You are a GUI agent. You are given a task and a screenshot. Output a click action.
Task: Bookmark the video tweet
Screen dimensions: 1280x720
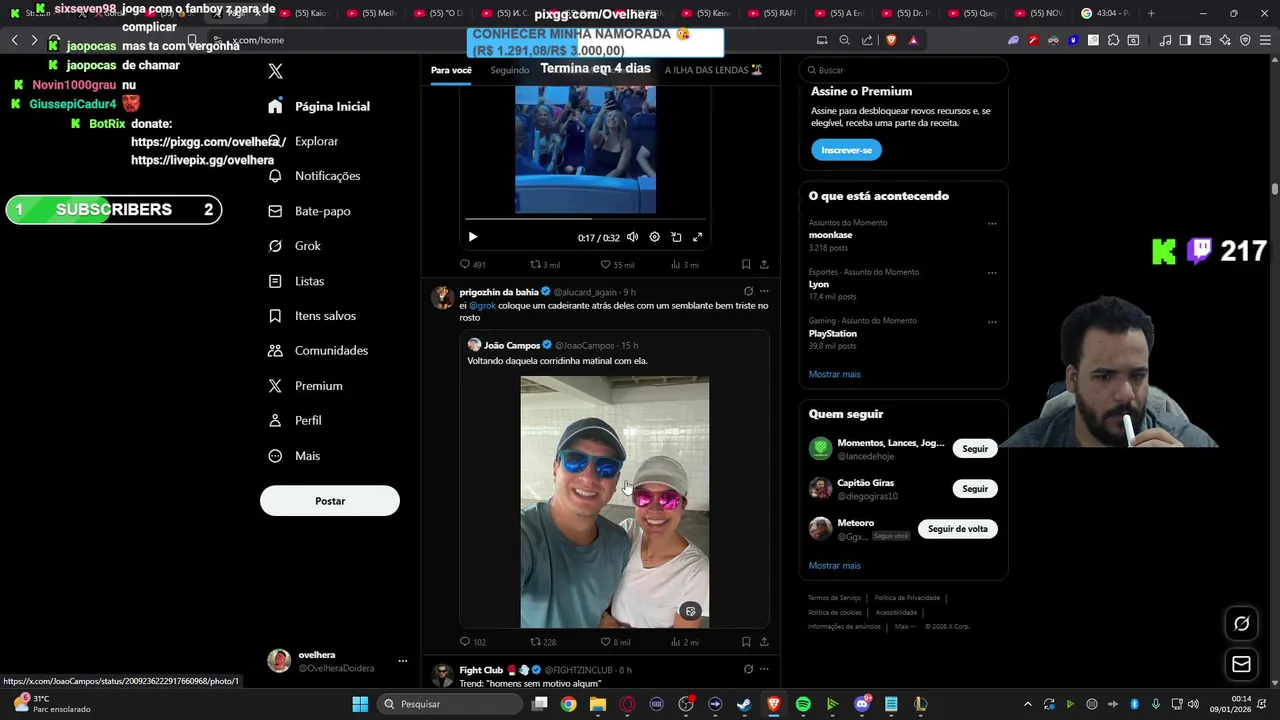(746, 265)
